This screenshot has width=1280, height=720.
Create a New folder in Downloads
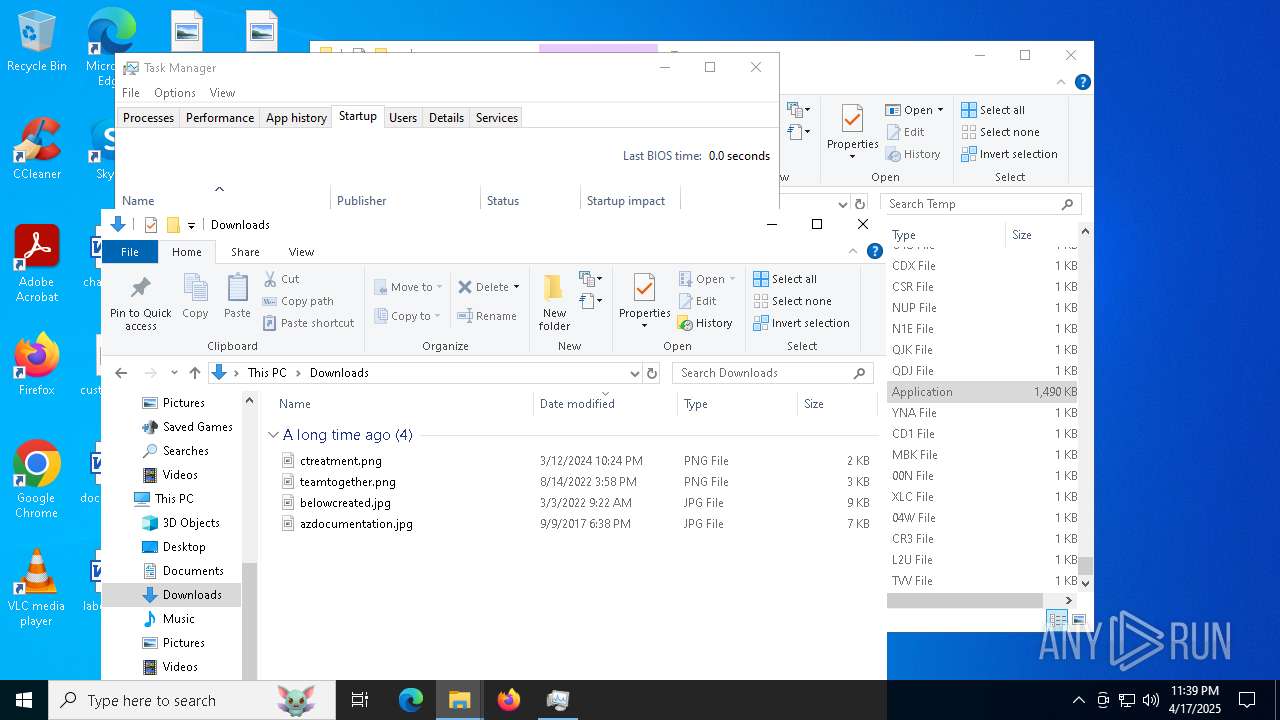point(554,302)
